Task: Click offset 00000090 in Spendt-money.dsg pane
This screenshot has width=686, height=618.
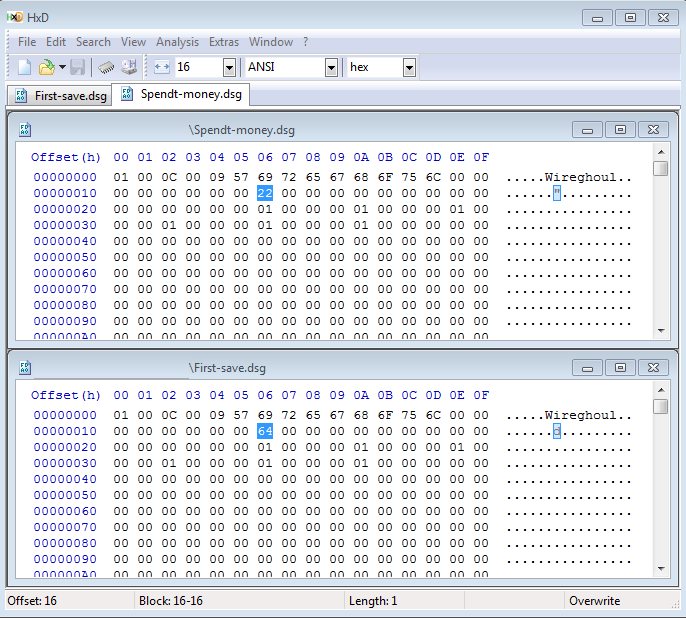Action: coord(65,321)
